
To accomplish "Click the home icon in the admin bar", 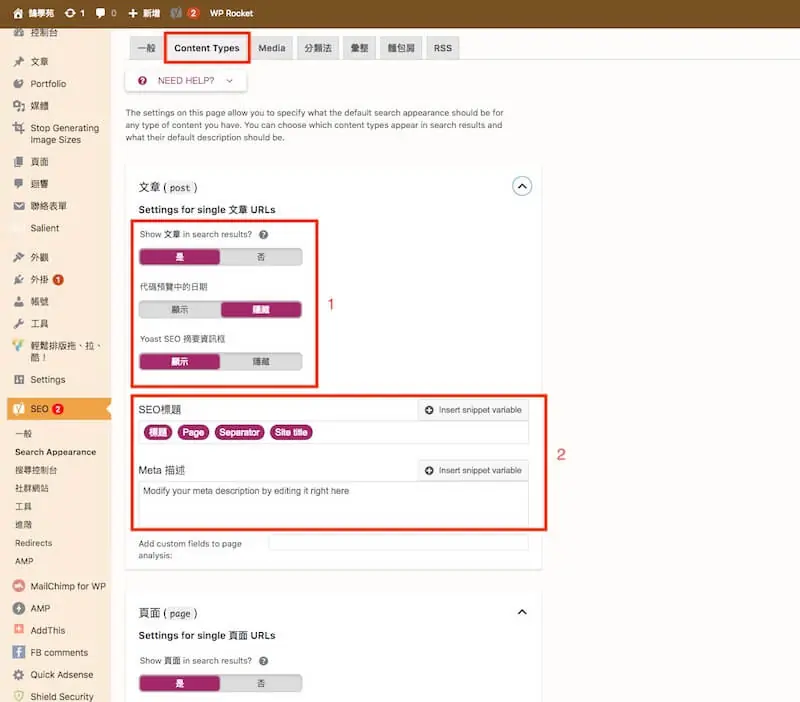I will [18, 13].
